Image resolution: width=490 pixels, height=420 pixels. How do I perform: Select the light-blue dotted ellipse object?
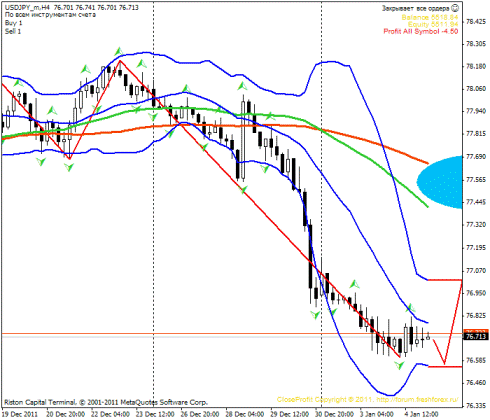440,182
